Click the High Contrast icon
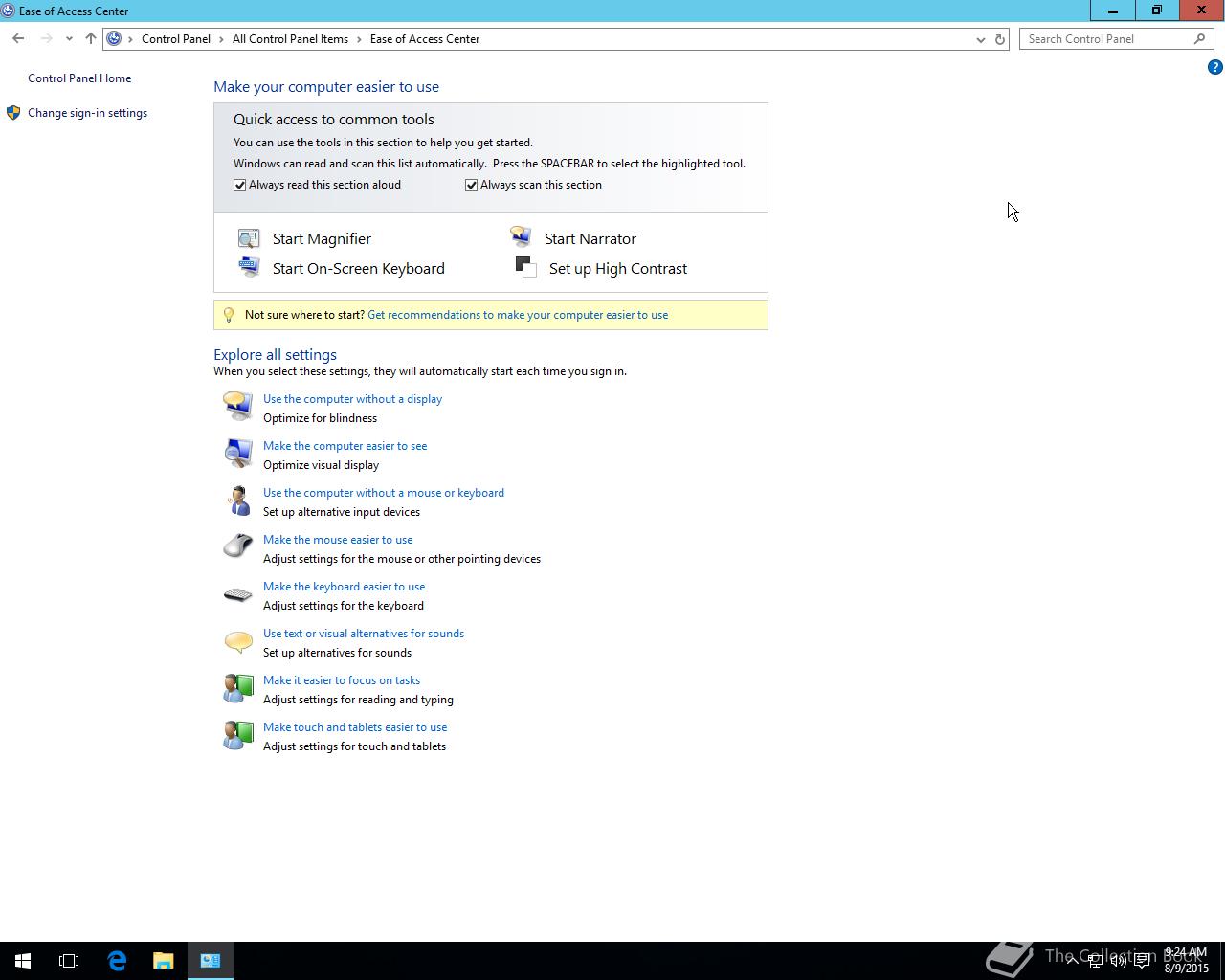The image size is (1225, 980). point(525,267)
